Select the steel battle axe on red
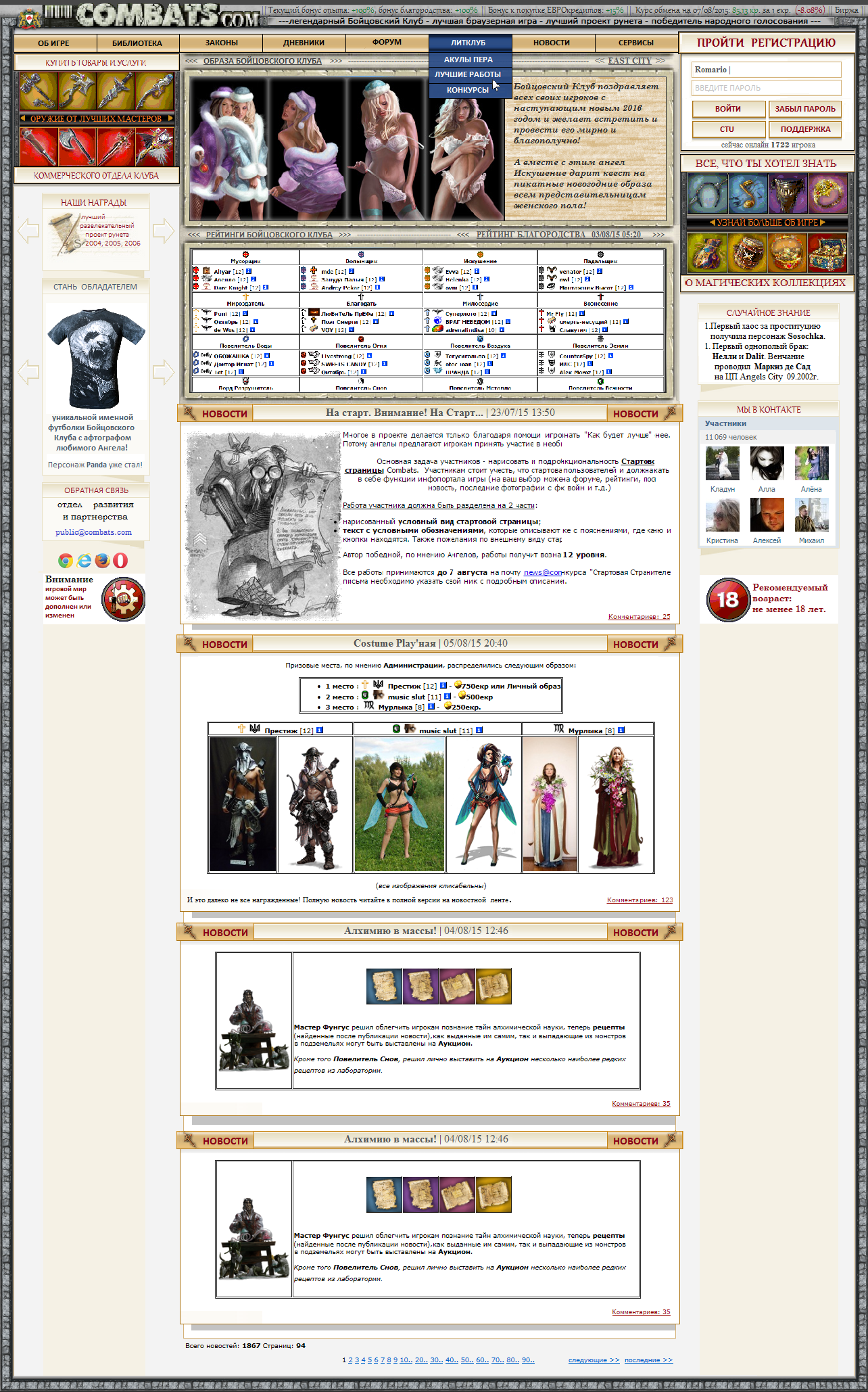 [x=77, y=146]
